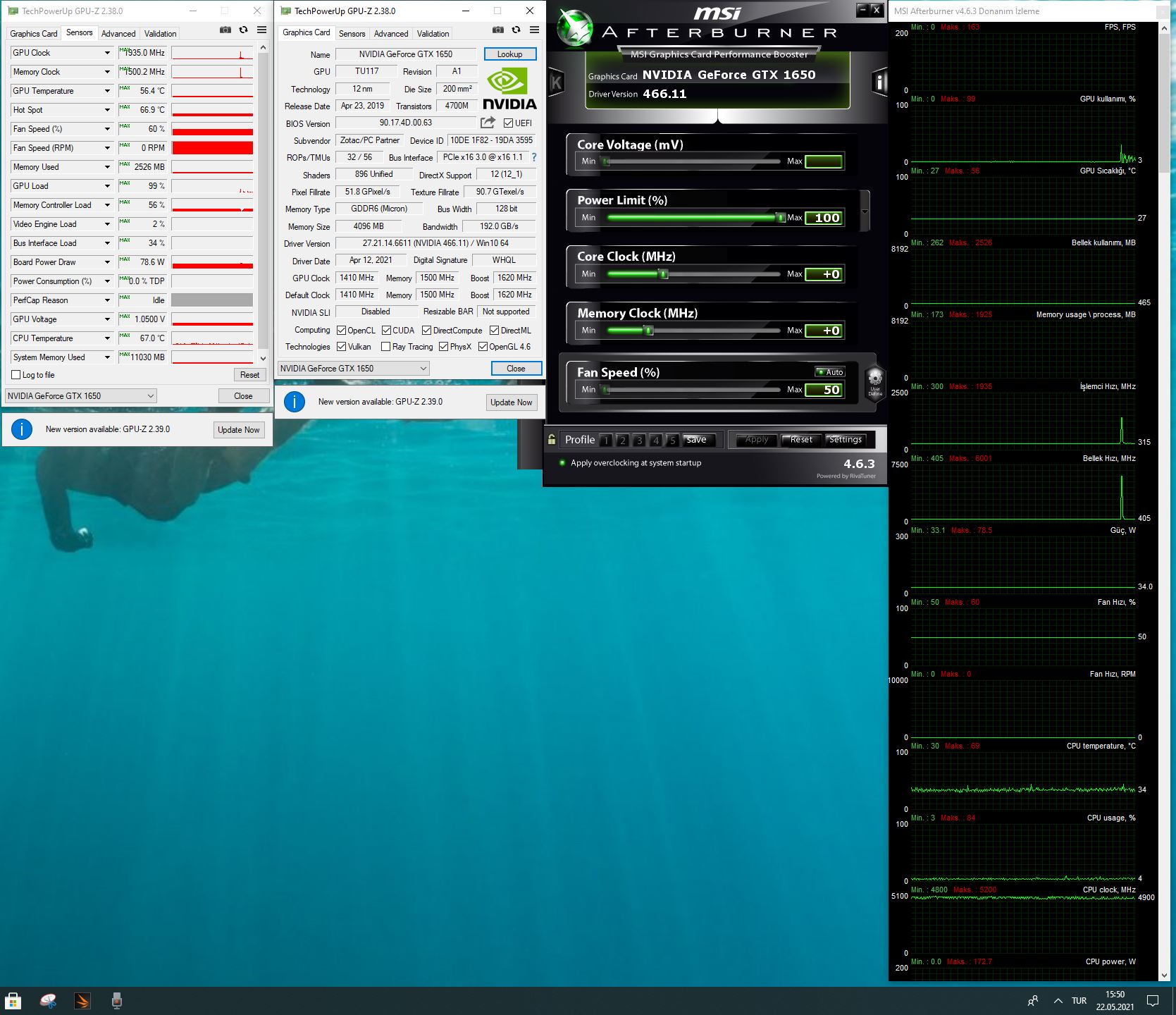This screenshot has height=1015, width=1176.
Task: Toggle CUDA checkbox
Action: pyautogui.click(x=386, y=330)
